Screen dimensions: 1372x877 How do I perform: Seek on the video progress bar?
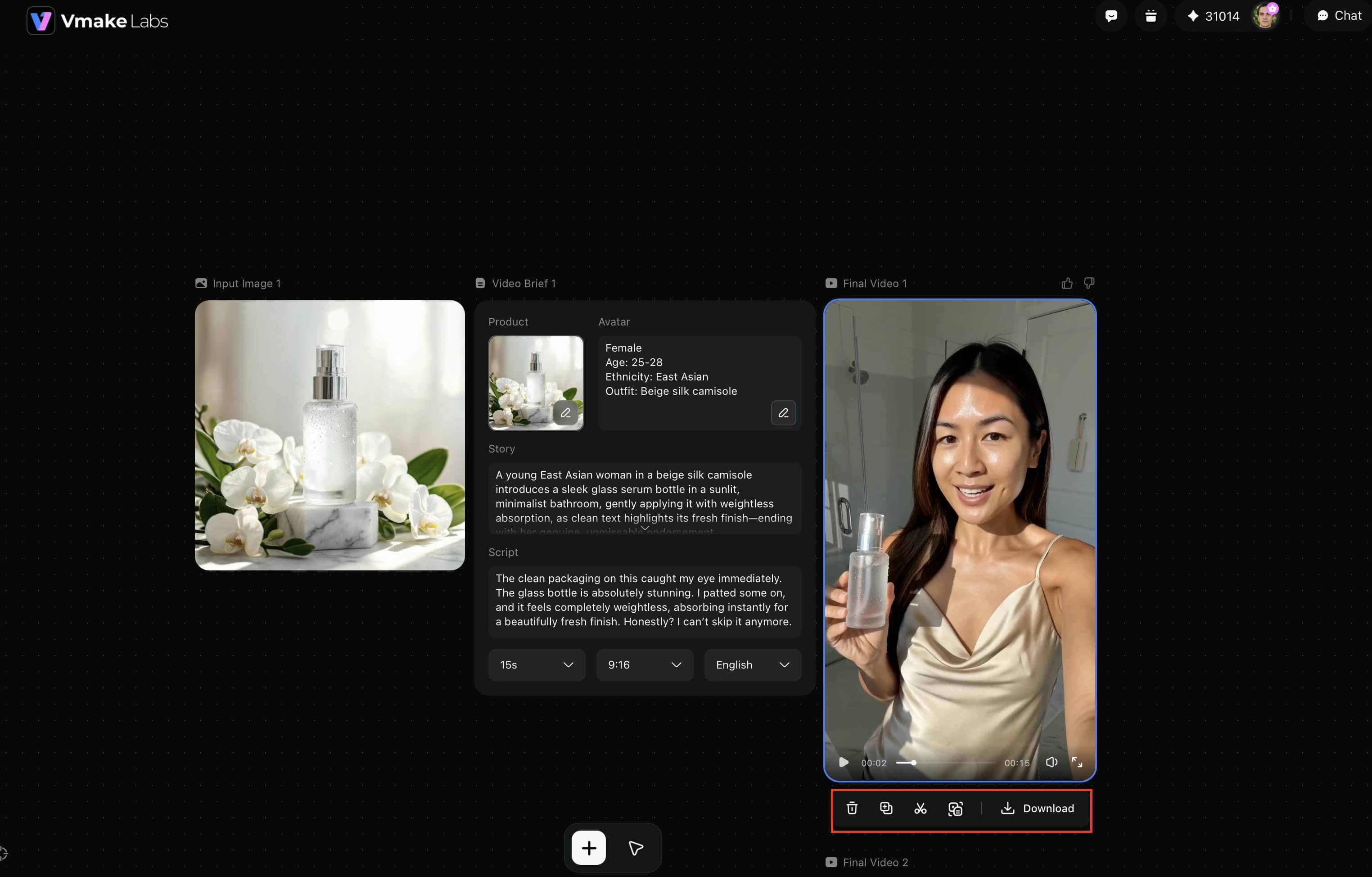coord(946,763)
